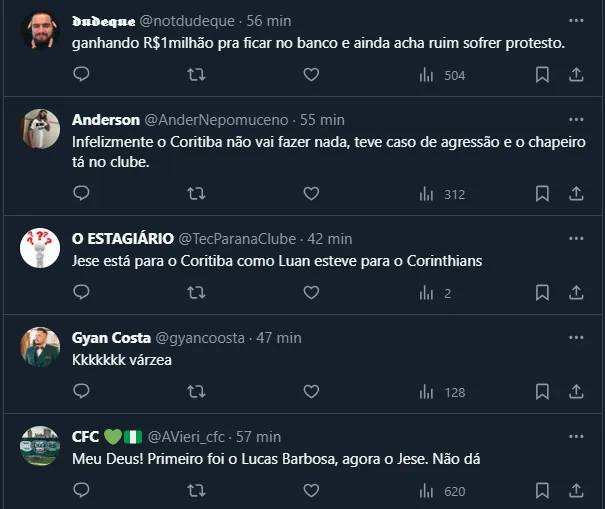Open more options for notdudeque's tweet
The height and width of the screenshot is (509, 605).
pyautogui.click(x=576, y=20)
